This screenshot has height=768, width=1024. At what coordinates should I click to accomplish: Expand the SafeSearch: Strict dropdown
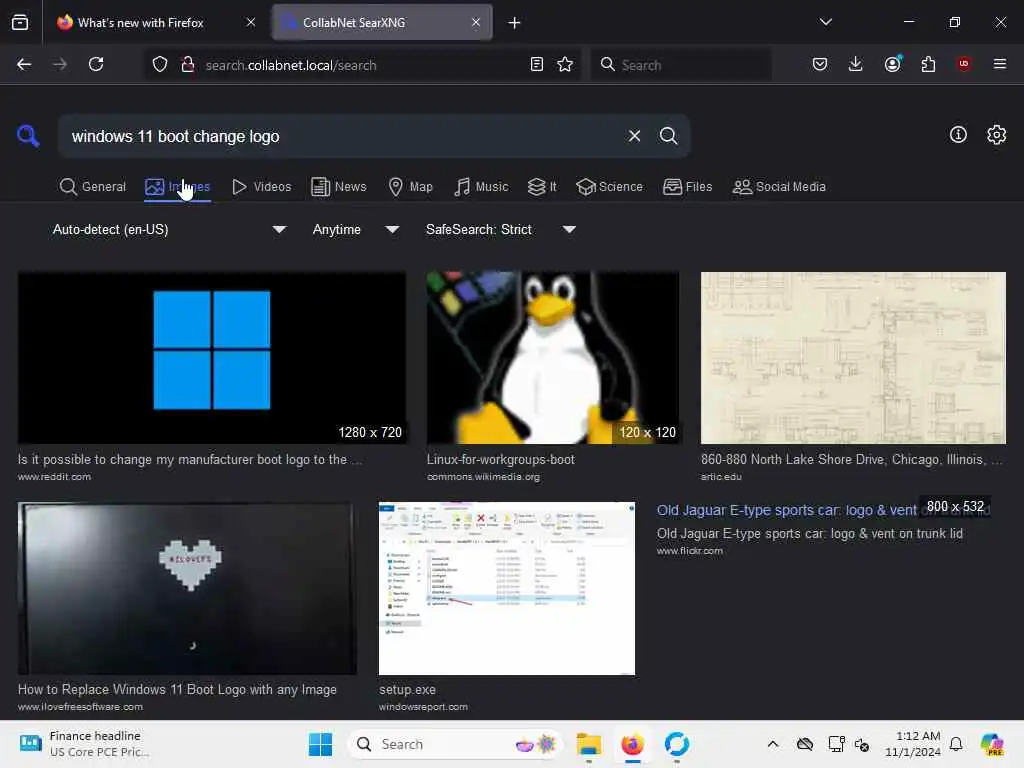500,229
